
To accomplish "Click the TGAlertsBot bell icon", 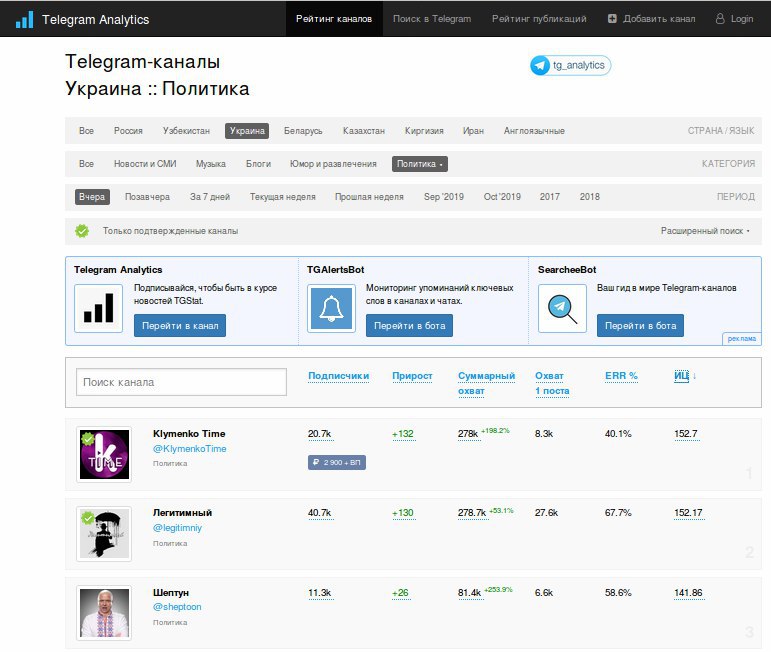I will pos(331,308).
